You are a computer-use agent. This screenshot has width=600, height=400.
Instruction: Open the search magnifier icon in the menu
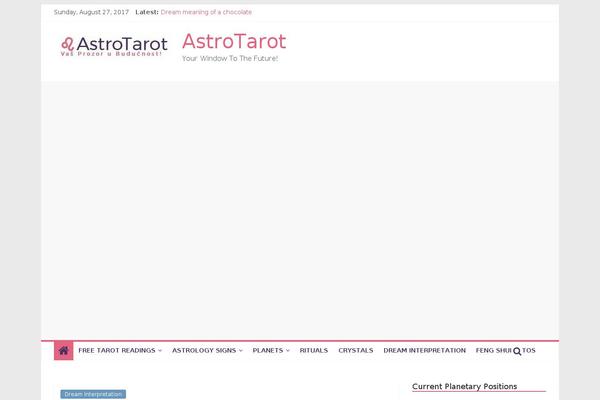click(517, 351)
